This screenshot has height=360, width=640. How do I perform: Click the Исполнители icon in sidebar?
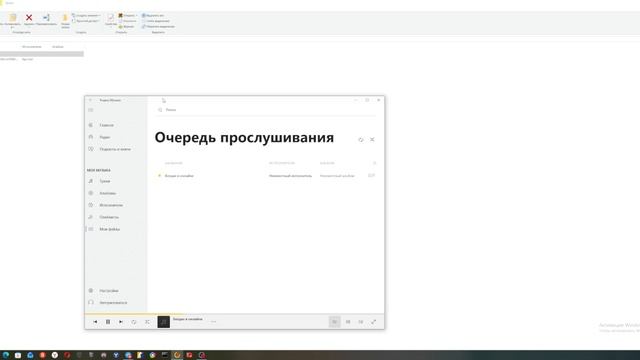[91, 205]
